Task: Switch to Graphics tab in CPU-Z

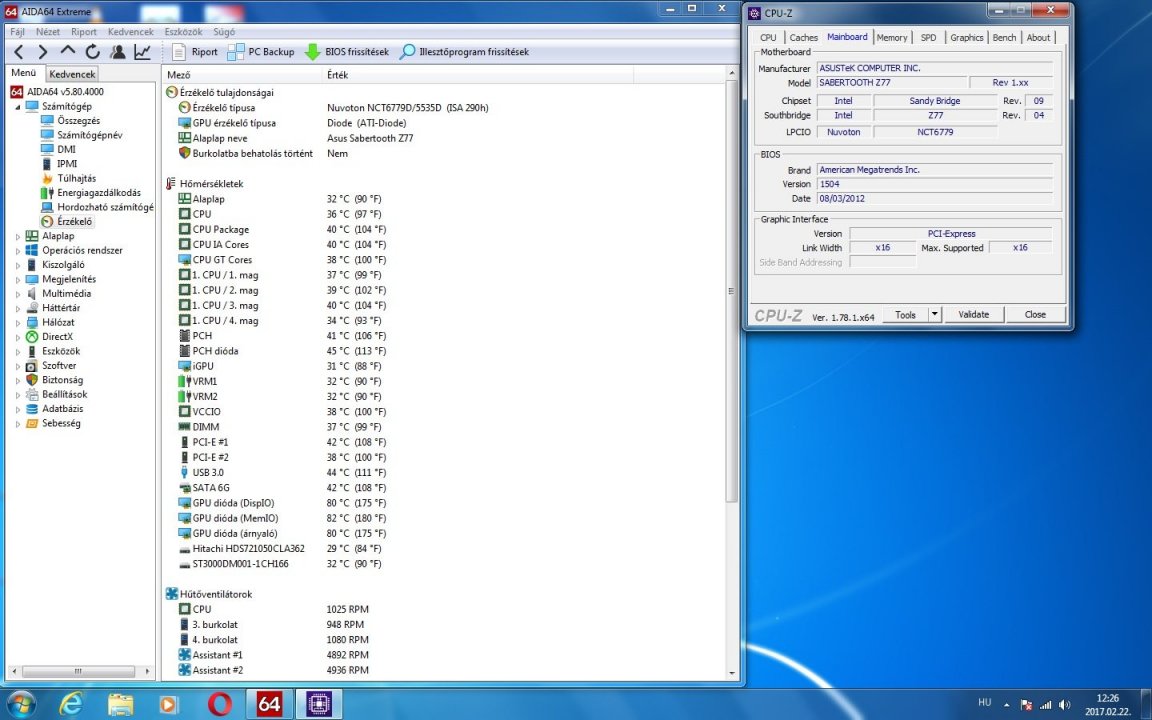Action: [966, 37]
